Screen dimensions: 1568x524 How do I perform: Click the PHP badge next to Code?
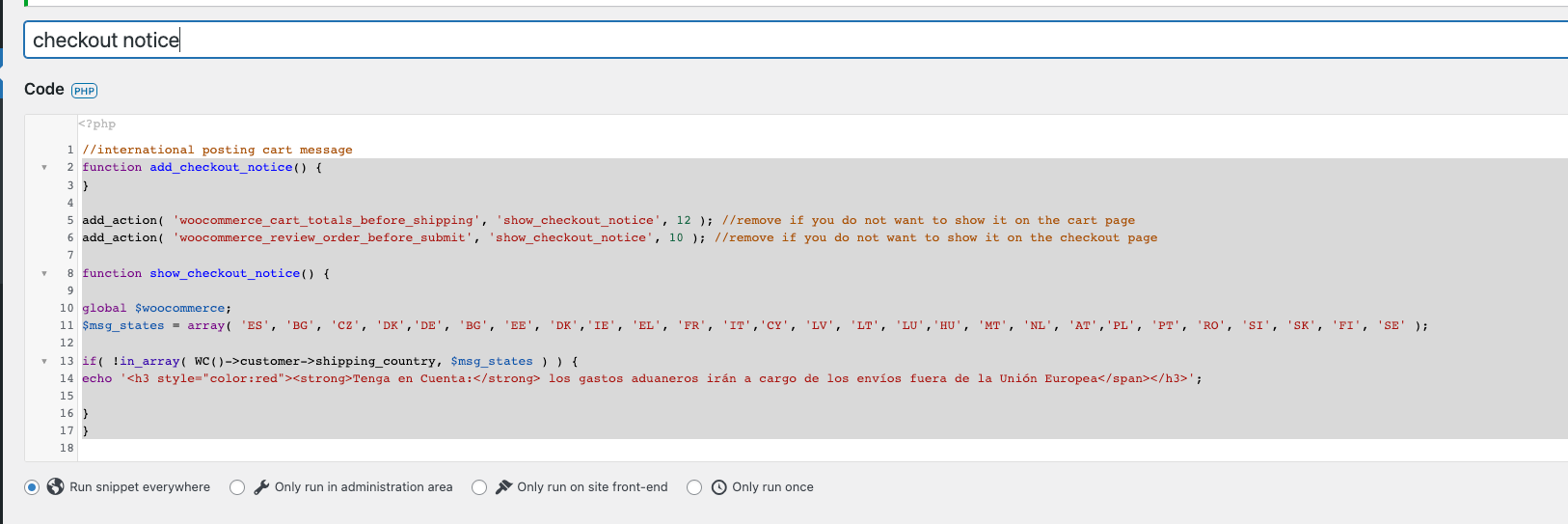point(85,91)
